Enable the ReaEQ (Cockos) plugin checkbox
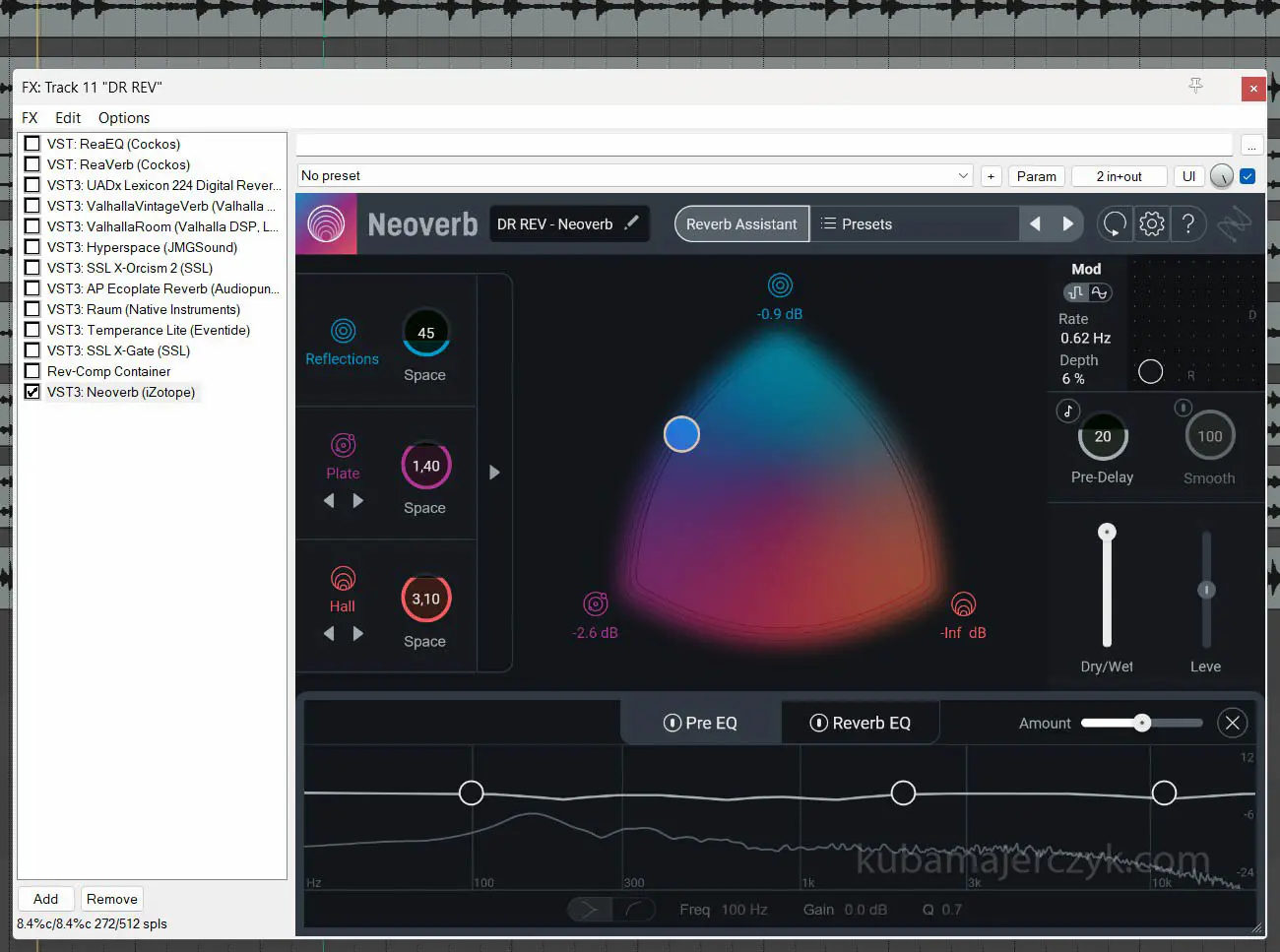Screen dimensions: 1280x952 coord(32,144)
